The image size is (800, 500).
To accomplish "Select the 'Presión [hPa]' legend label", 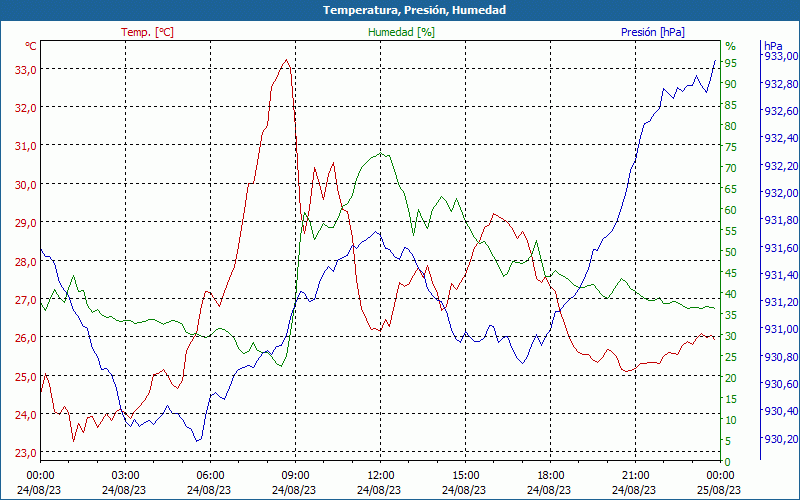I will [x=653, y=32].
